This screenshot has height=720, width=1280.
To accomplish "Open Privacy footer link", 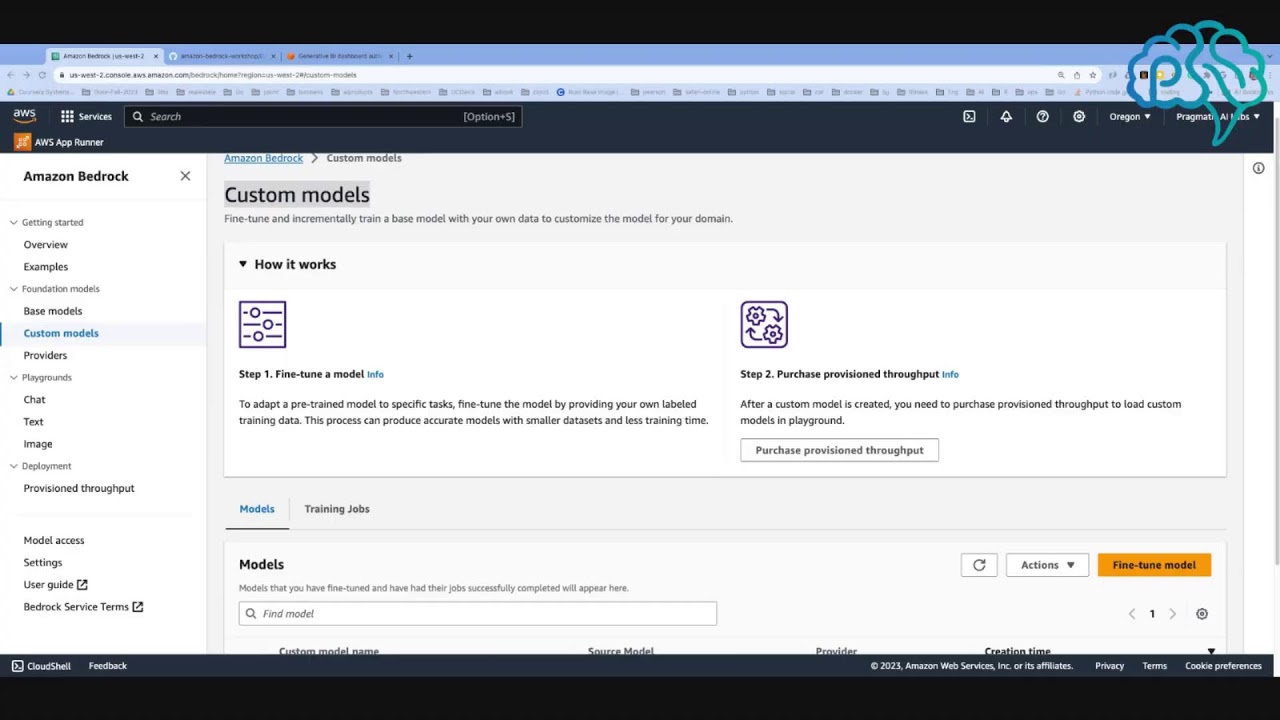I will click(1109, 666).
